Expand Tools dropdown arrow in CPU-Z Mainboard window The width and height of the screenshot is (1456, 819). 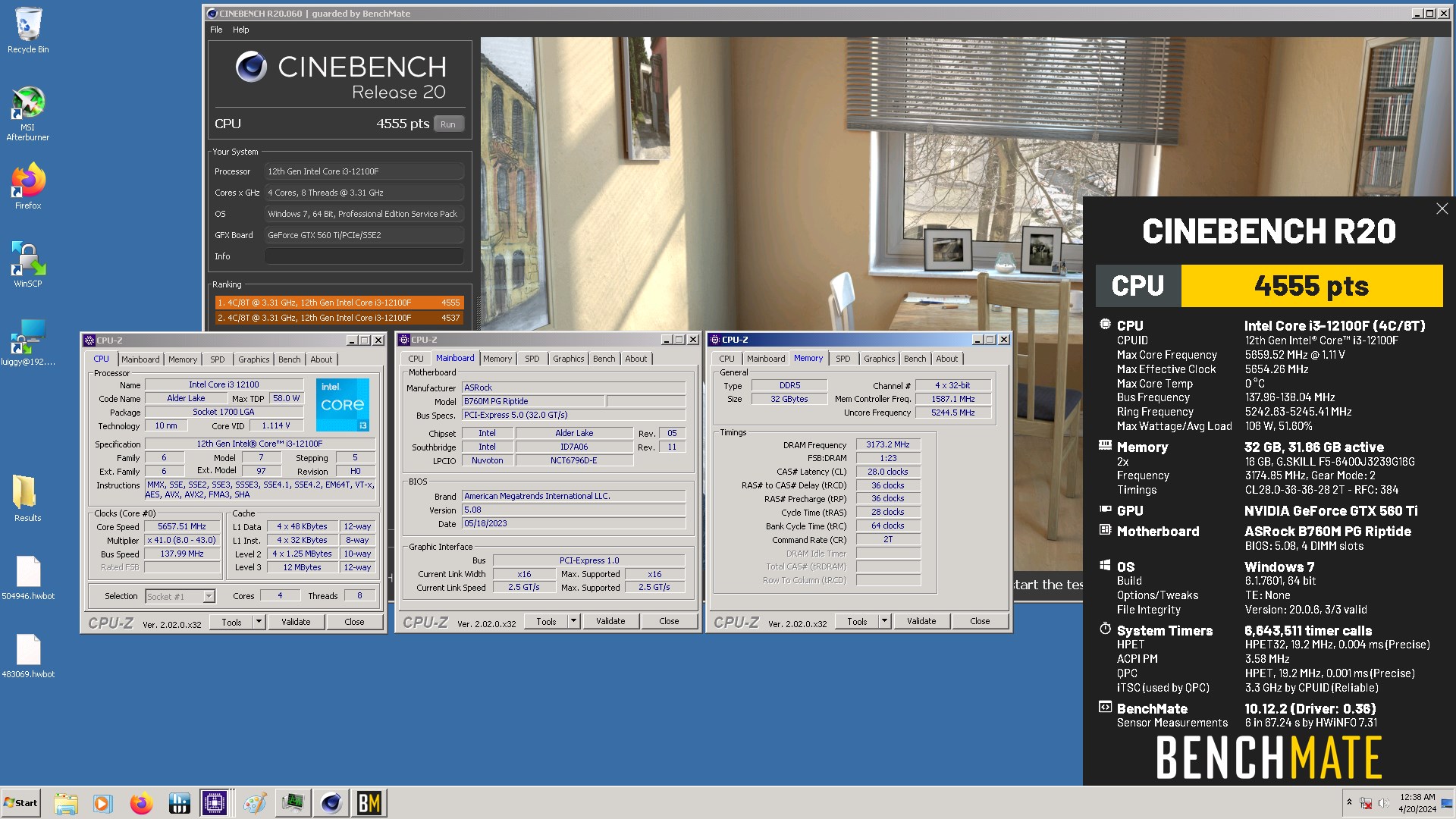tap(573, 621)
